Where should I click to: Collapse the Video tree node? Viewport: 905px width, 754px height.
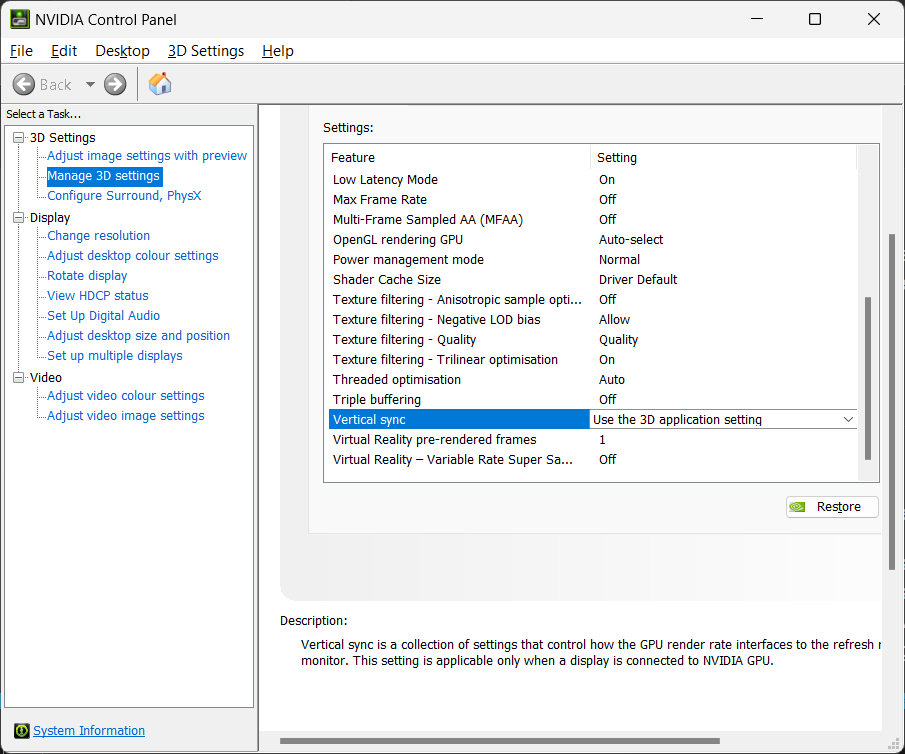click(x=18, y=378)
